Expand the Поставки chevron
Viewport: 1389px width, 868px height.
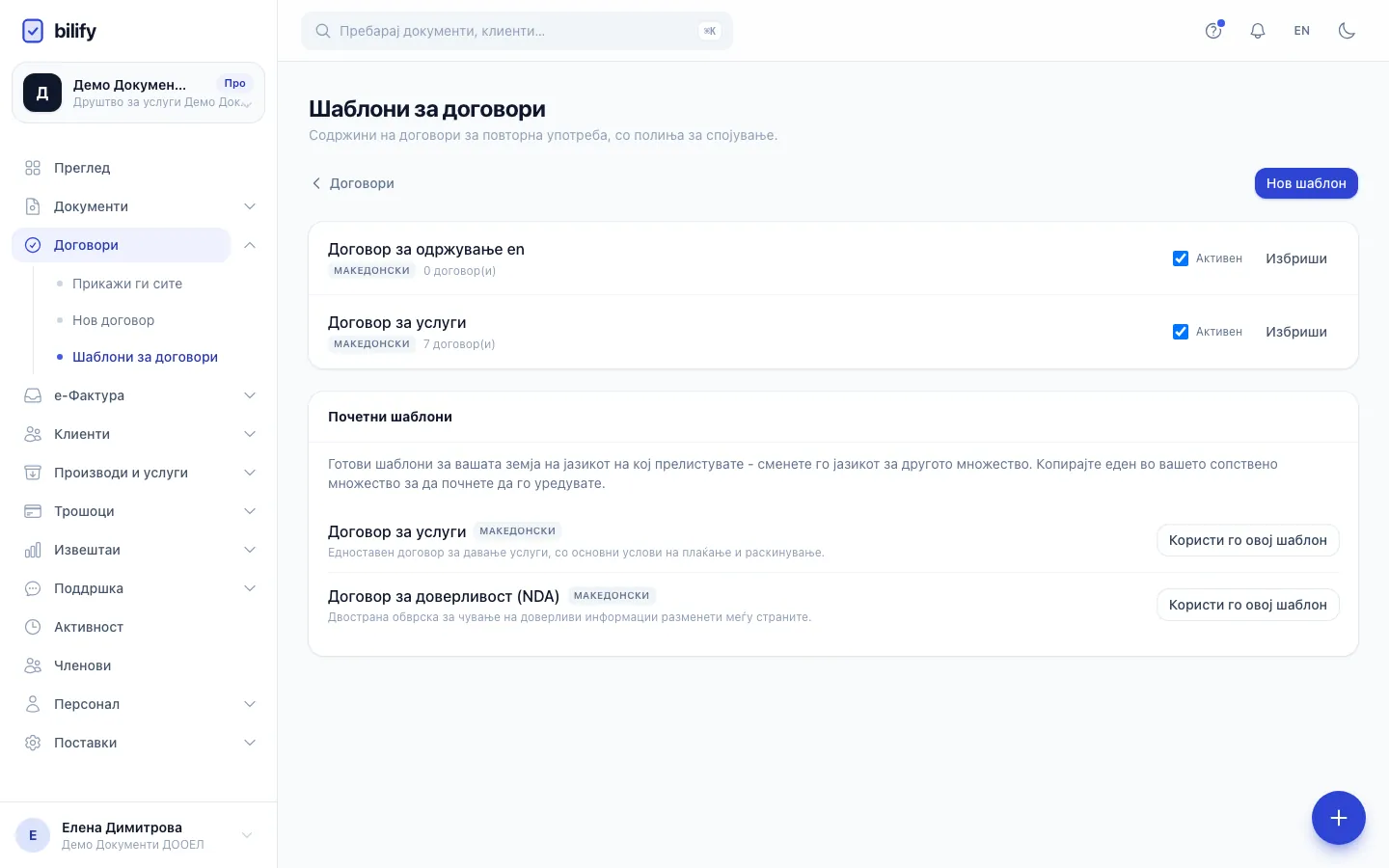pyautogui.click(x=250, y=743)
